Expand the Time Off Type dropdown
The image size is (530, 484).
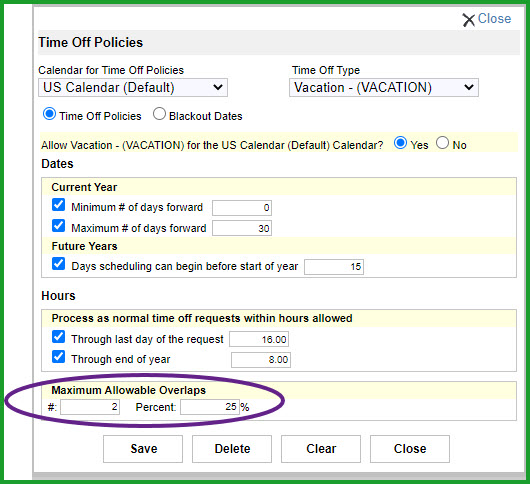(384, 88)
